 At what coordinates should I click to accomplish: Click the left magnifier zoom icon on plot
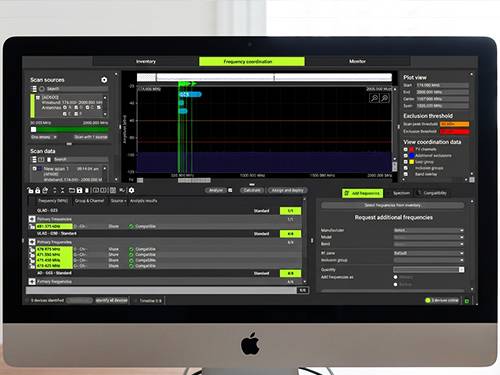tap(374, 98)
